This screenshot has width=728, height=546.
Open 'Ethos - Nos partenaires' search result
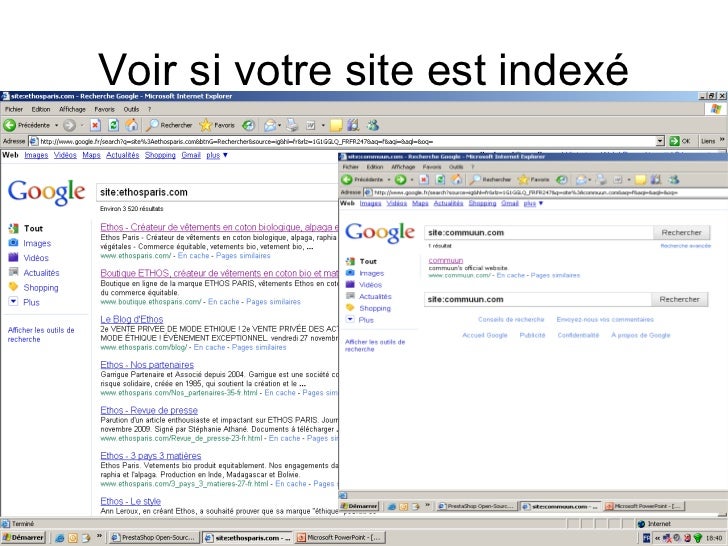click(x=147, y=365)
